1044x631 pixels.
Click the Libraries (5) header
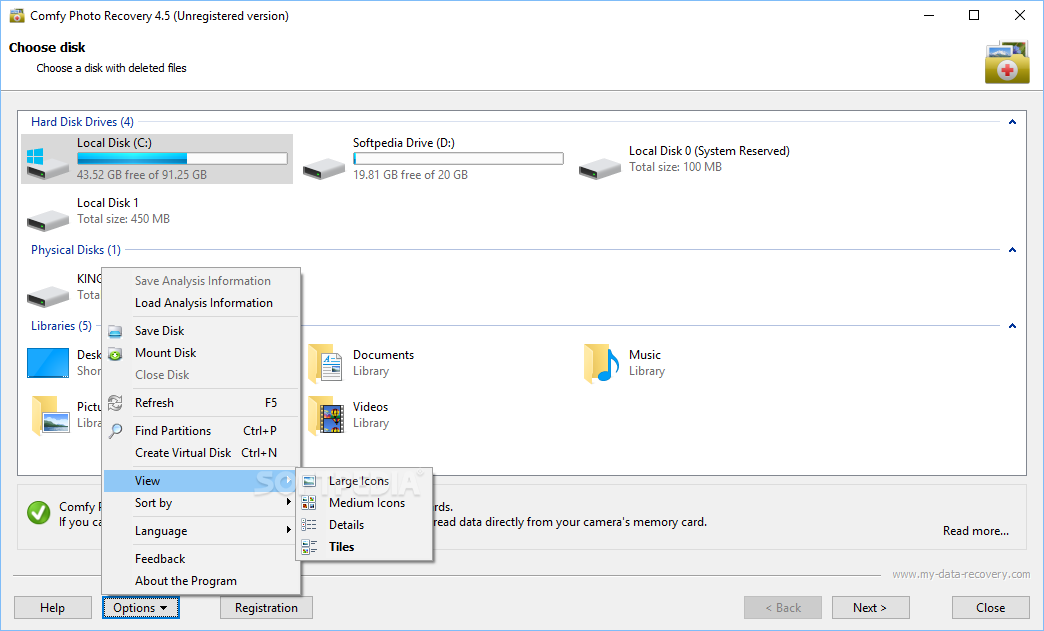(x=61, y=325)
